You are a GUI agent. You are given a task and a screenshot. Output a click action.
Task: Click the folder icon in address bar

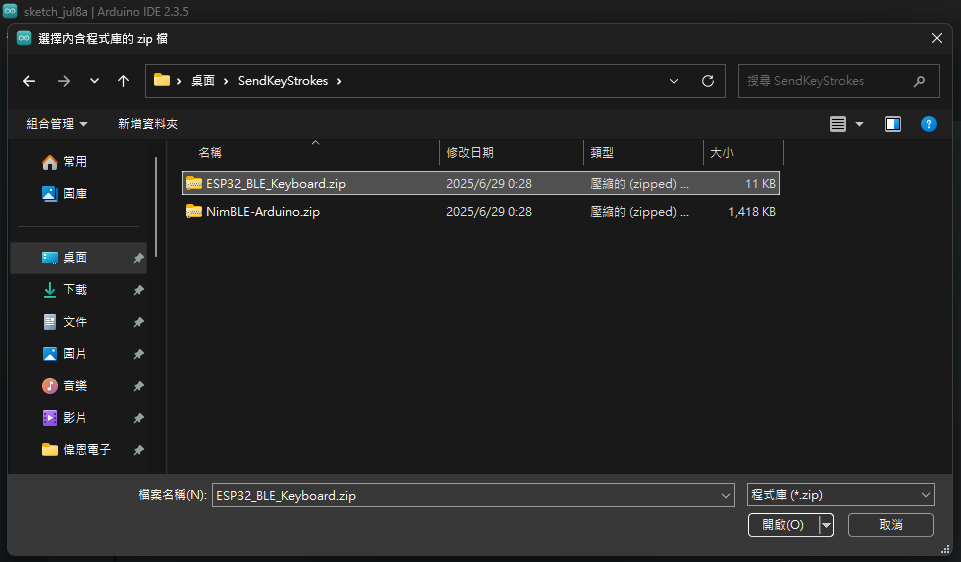(162, 80)
